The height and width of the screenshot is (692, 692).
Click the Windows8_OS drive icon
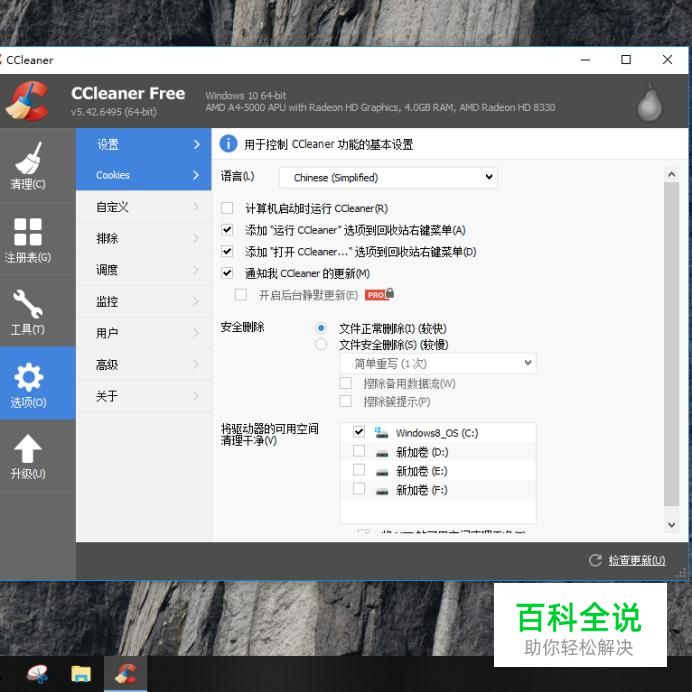[381, 432]
